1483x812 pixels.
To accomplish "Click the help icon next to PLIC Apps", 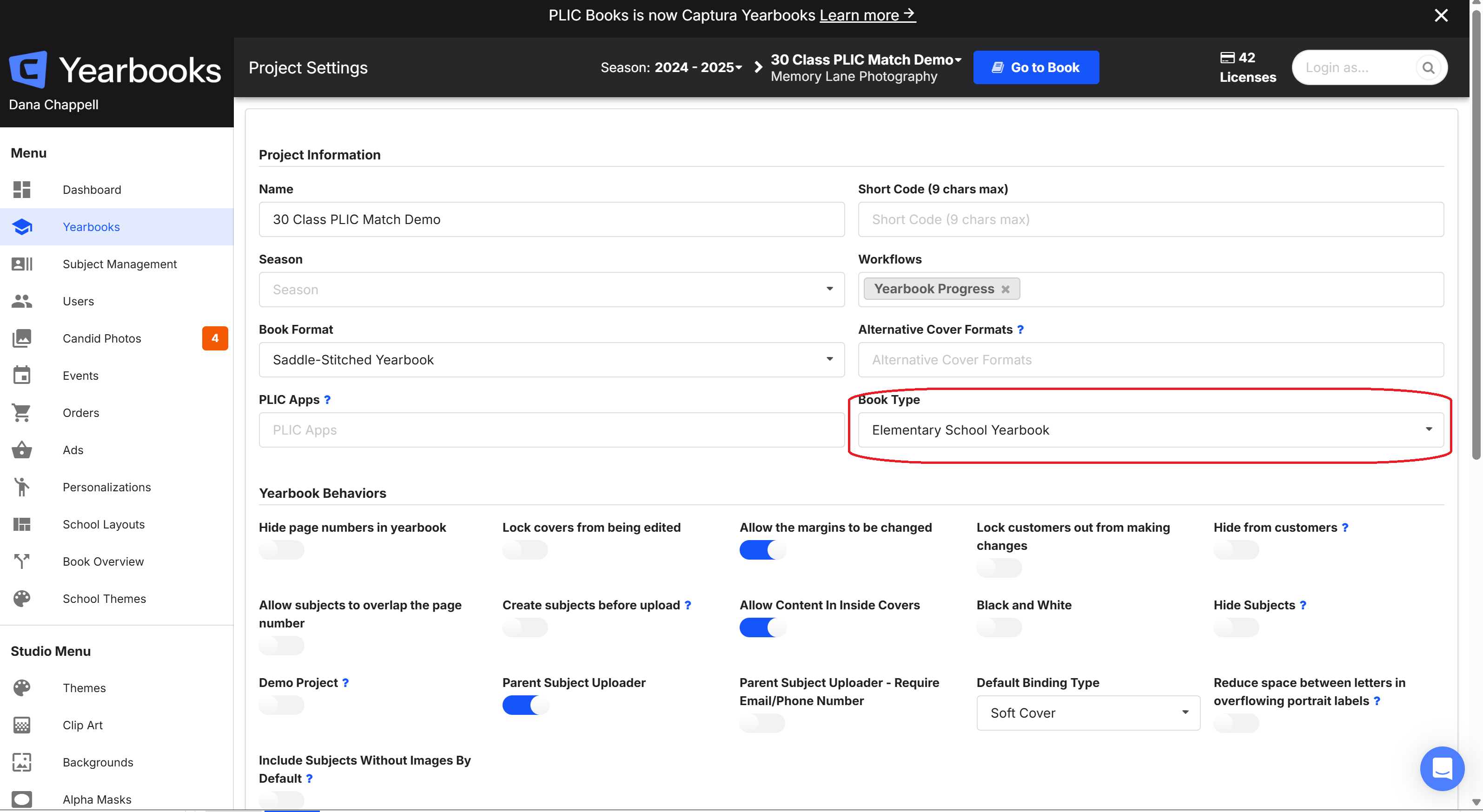I will click(x=327, y=399).
